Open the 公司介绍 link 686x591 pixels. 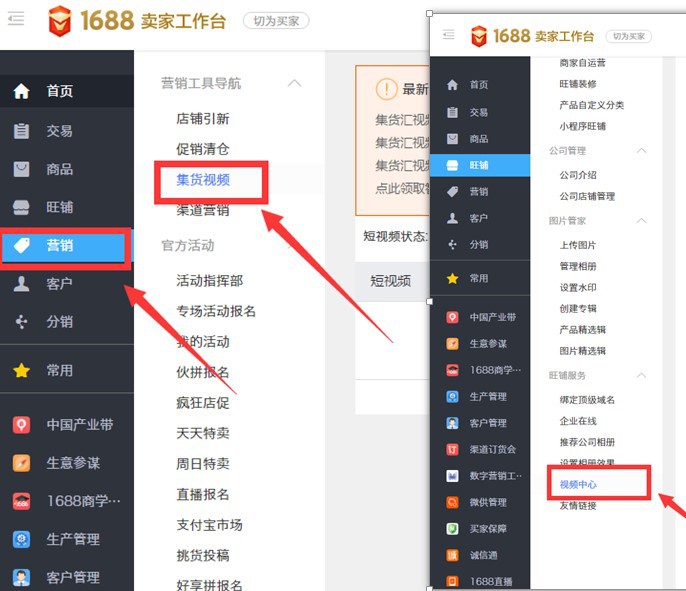click(x=578, y=175)
